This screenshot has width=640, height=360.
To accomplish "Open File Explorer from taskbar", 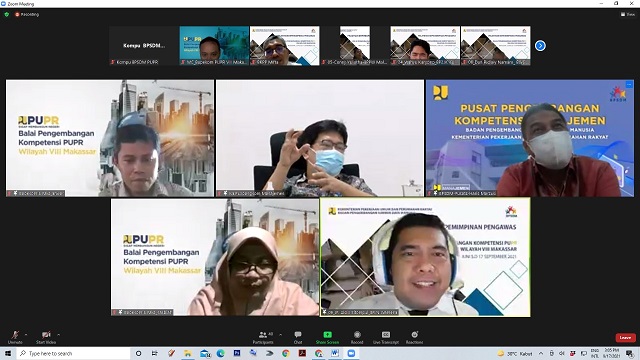I will click(x=187, y=353).
